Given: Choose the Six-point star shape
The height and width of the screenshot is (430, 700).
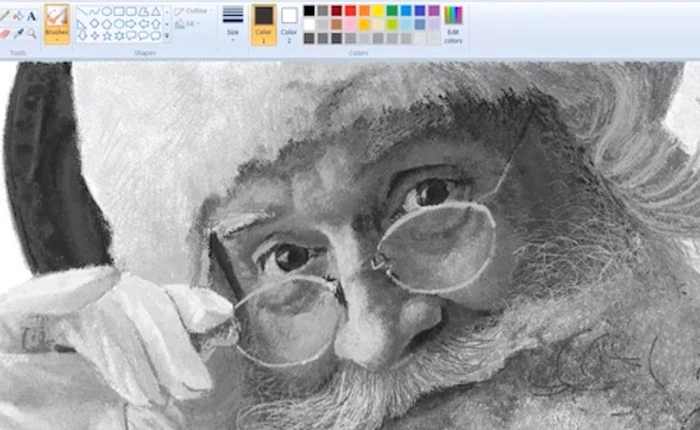Looking at the screenshot, I should tap(119, 36).
